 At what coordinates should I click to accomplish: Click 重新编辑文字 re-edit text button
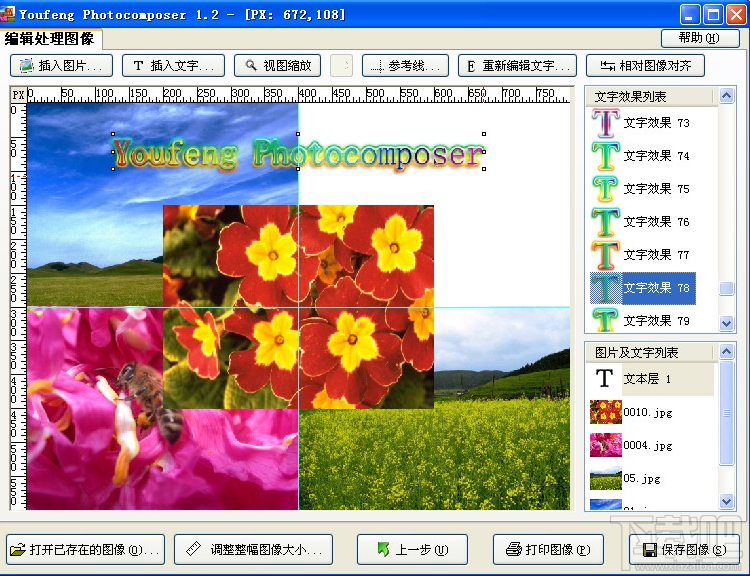click(517, 66)
